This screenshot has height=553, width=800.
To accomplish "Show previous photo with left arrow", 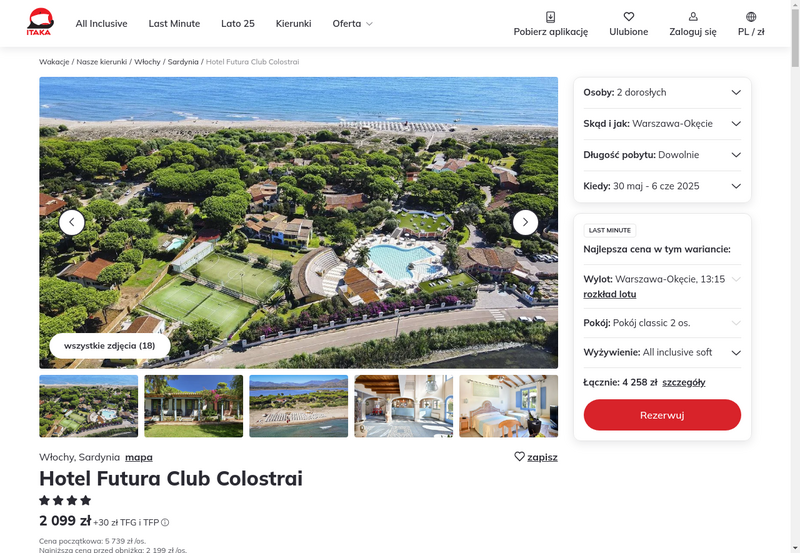I will click(72, 222).
